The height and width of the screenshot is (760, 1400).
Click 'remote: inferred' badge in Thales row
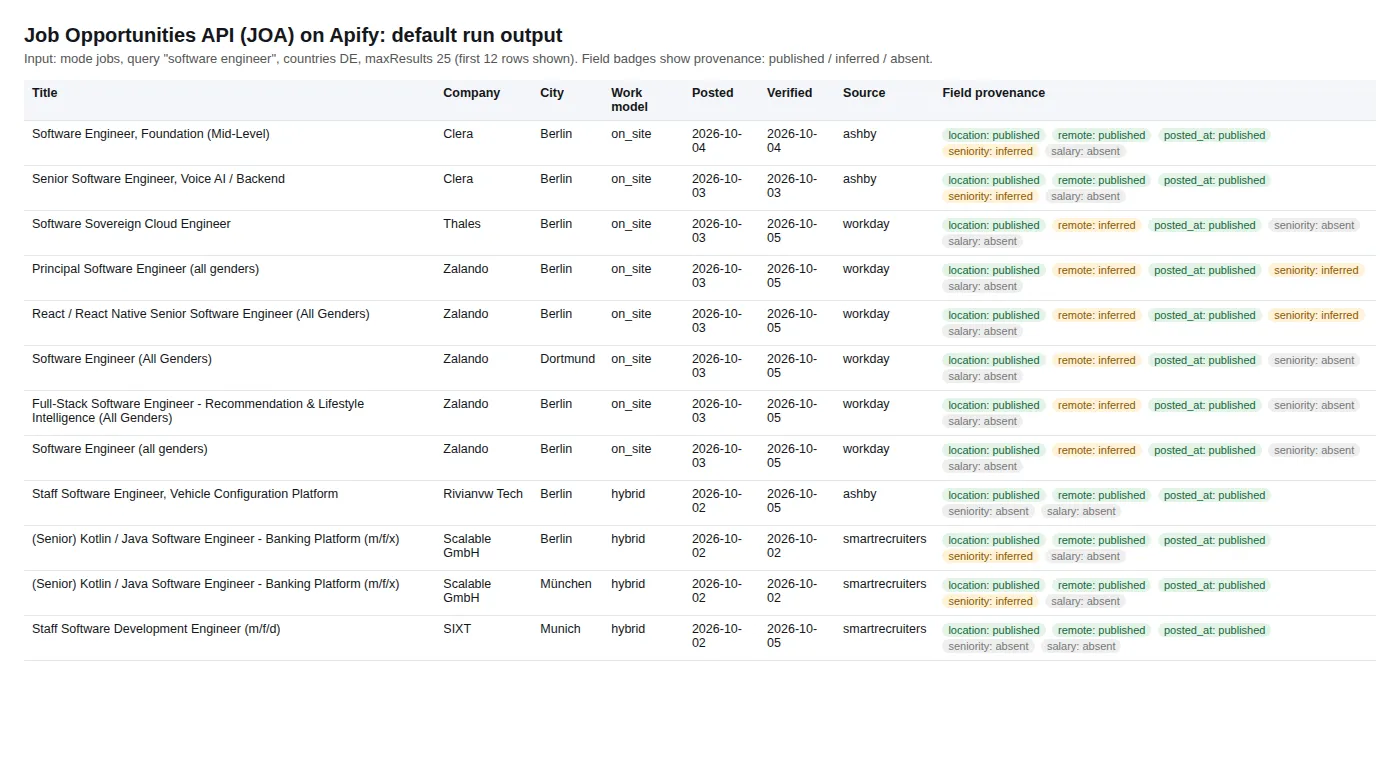point(1097,225)
